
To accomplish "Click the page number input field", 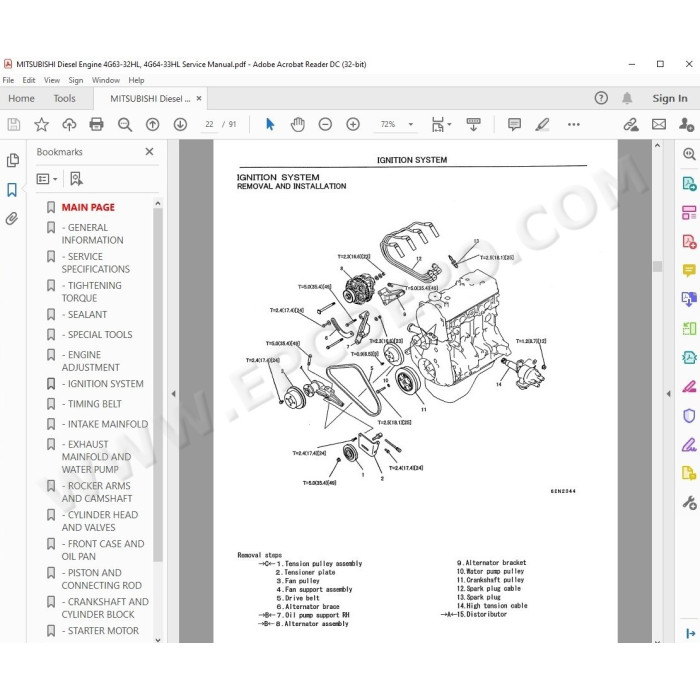I will pos(209,124).
